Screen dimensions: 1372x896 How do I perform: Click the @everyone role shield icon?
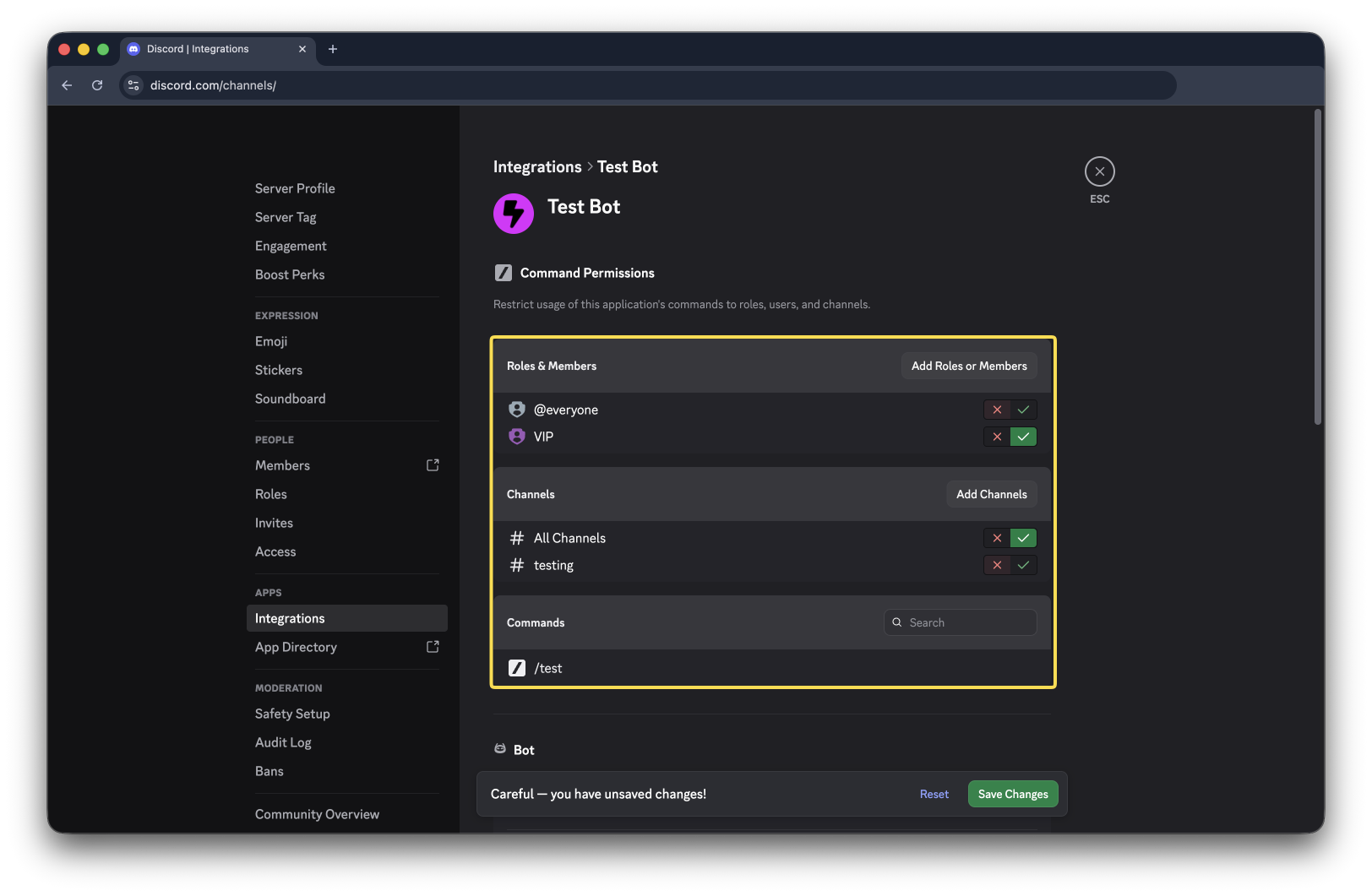(x=517, y=410)
